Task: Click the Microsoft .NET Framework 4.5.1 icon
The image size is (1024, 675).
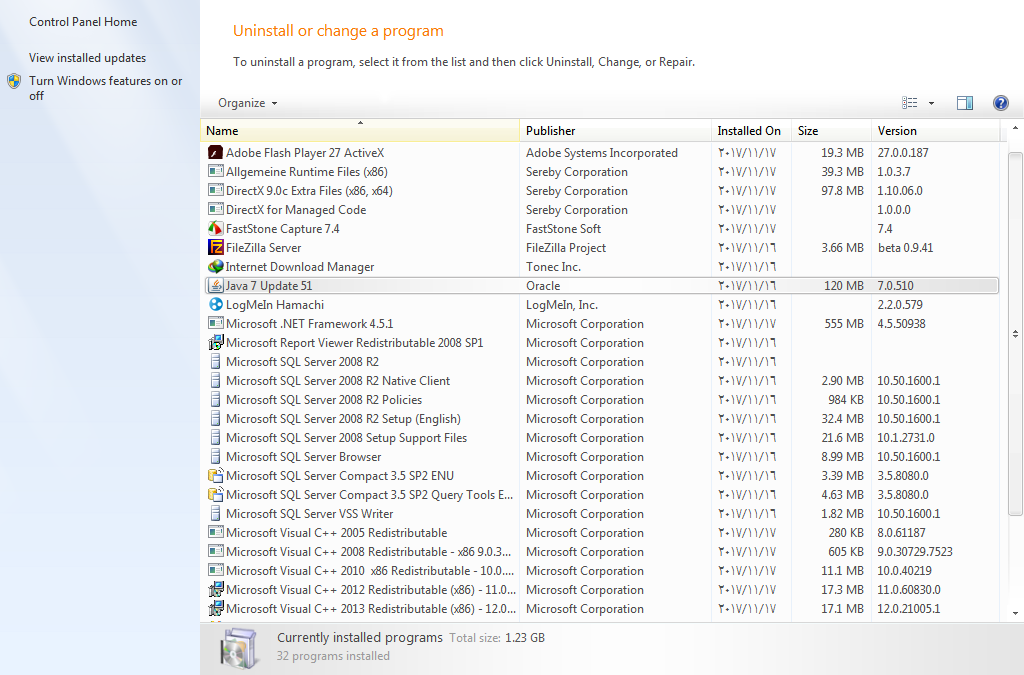Action: click(216, 323)
